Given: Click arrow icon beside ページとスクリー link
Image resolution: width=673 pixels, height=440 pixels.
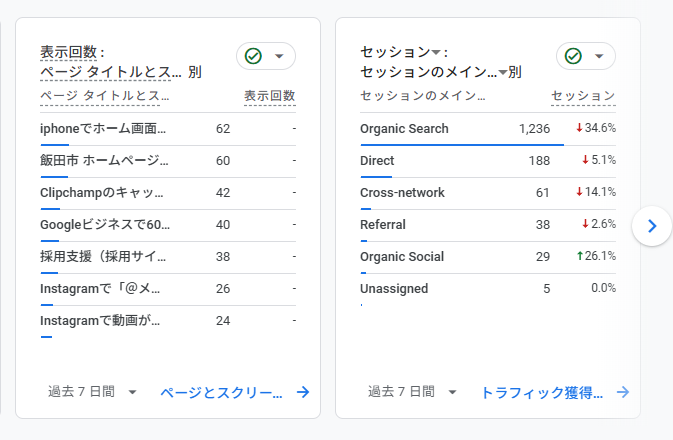Looking at the screenshot, I should pos(303,392).
